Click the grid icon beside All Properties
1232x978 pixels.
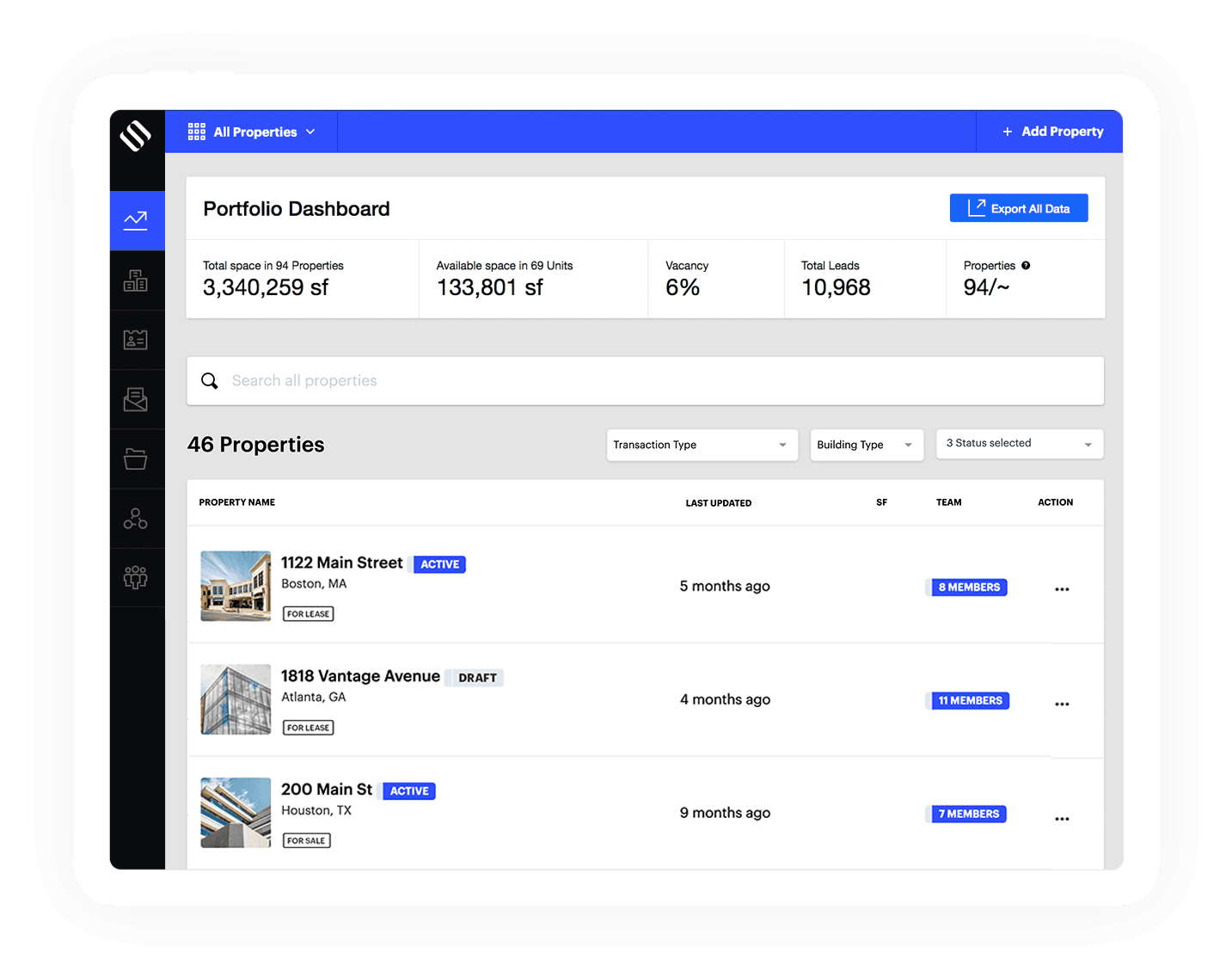tap(197, 132)
